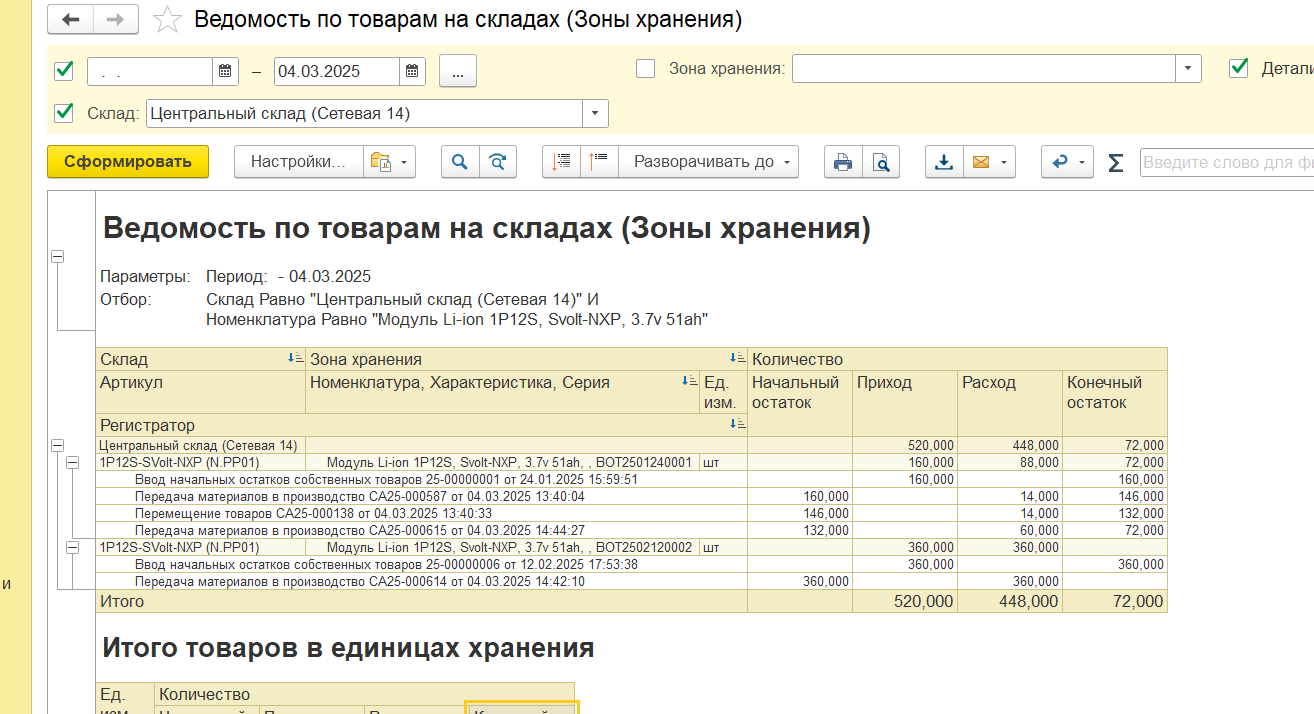Open the send-by-email dropdown
Image resolution: width=1314 pixels, height=714 pixels.
coord(989,162)
